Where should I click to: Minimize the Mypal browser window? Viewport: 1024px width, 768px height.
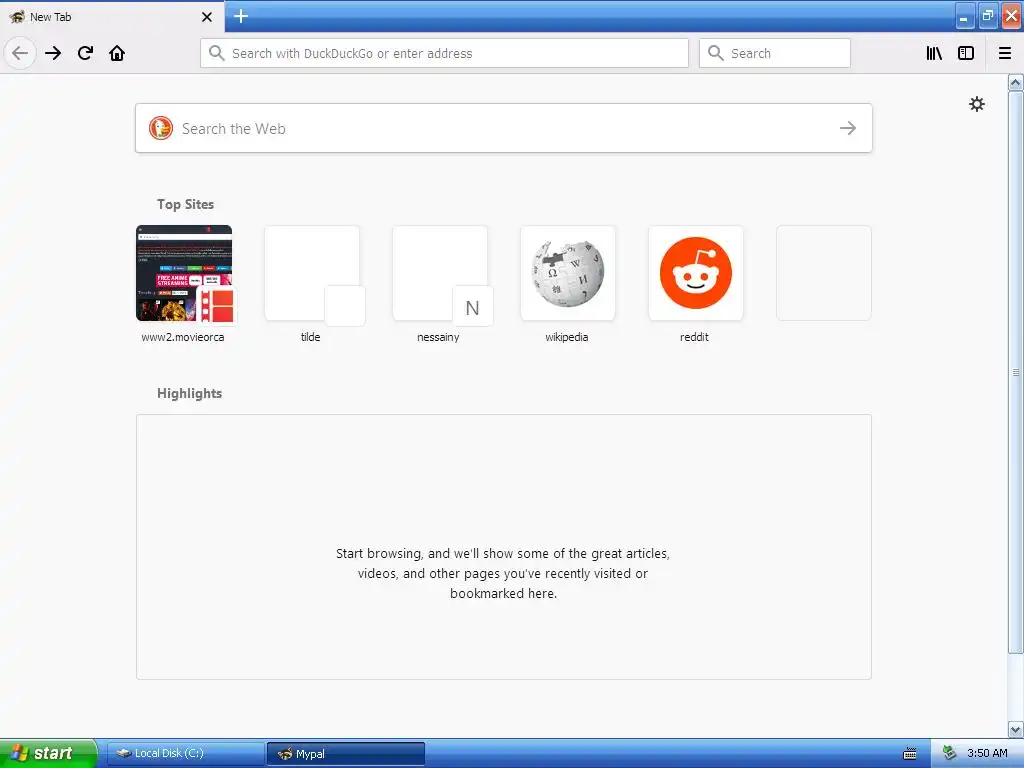[965, 16]
